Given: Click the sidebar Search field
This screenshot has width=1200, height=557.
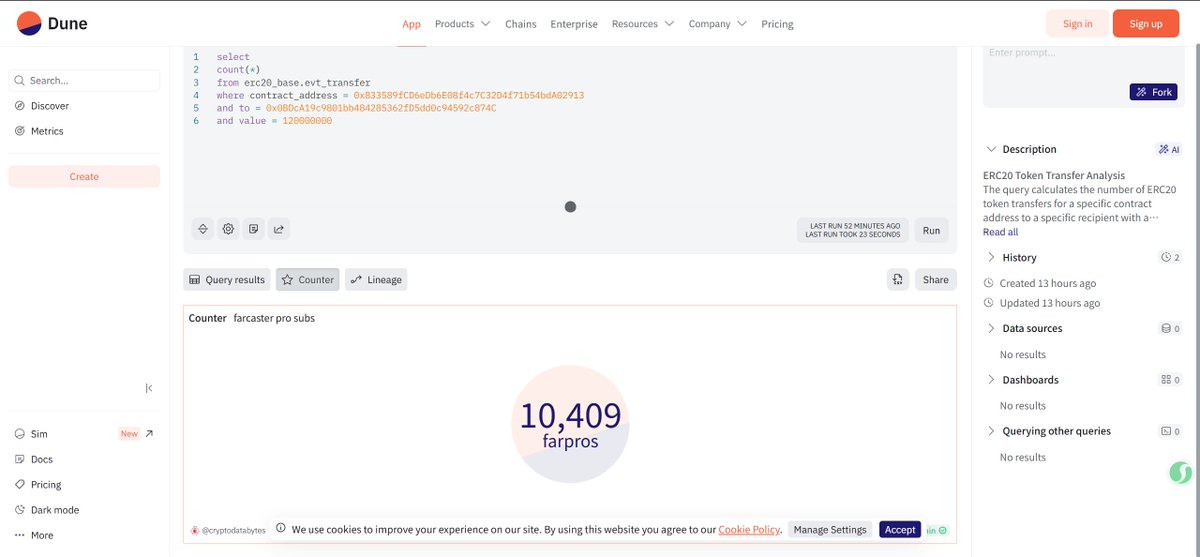Looking at the screenshot, I should coord(84,80).
